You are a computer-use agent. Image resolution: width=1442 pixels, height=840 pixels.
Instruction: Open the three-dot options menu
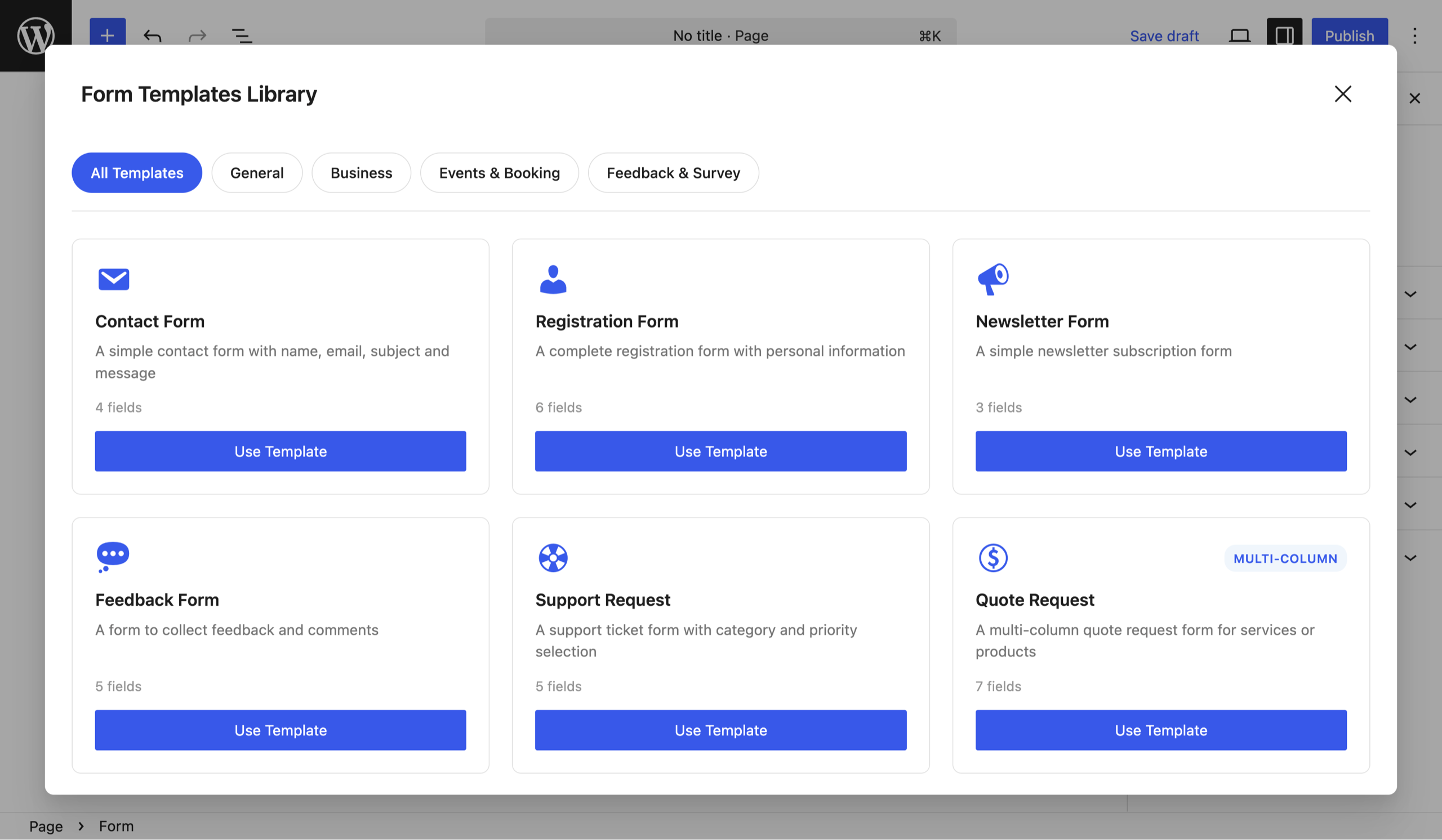point(1414,36)
